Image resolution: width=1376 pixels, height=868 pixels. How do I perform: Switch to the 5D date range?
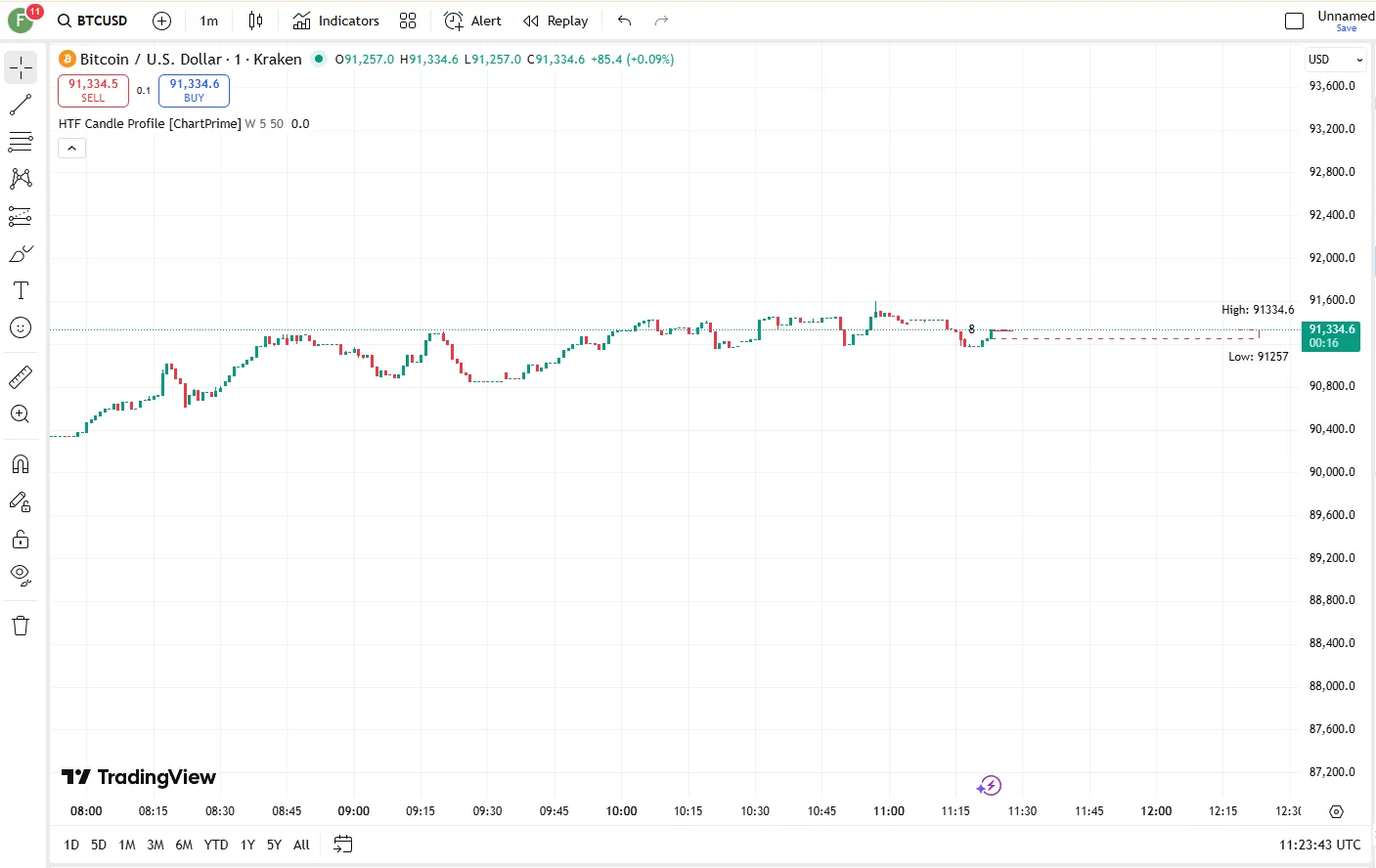pos(99,845)
